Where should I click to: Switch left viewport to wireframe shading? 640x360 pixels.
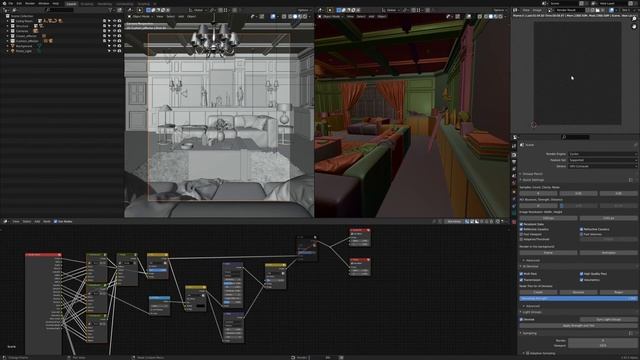(x=289, y=16)
